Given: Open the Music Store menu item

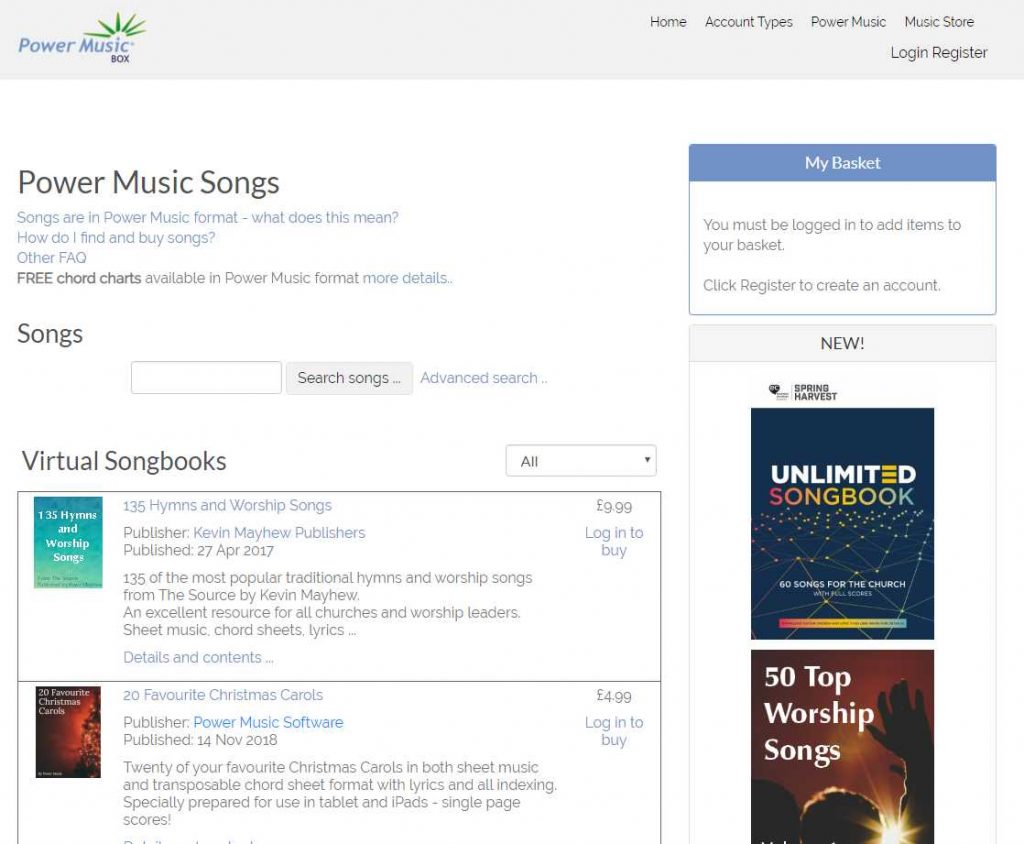Looking at the screenshot, I should [938, 22].
